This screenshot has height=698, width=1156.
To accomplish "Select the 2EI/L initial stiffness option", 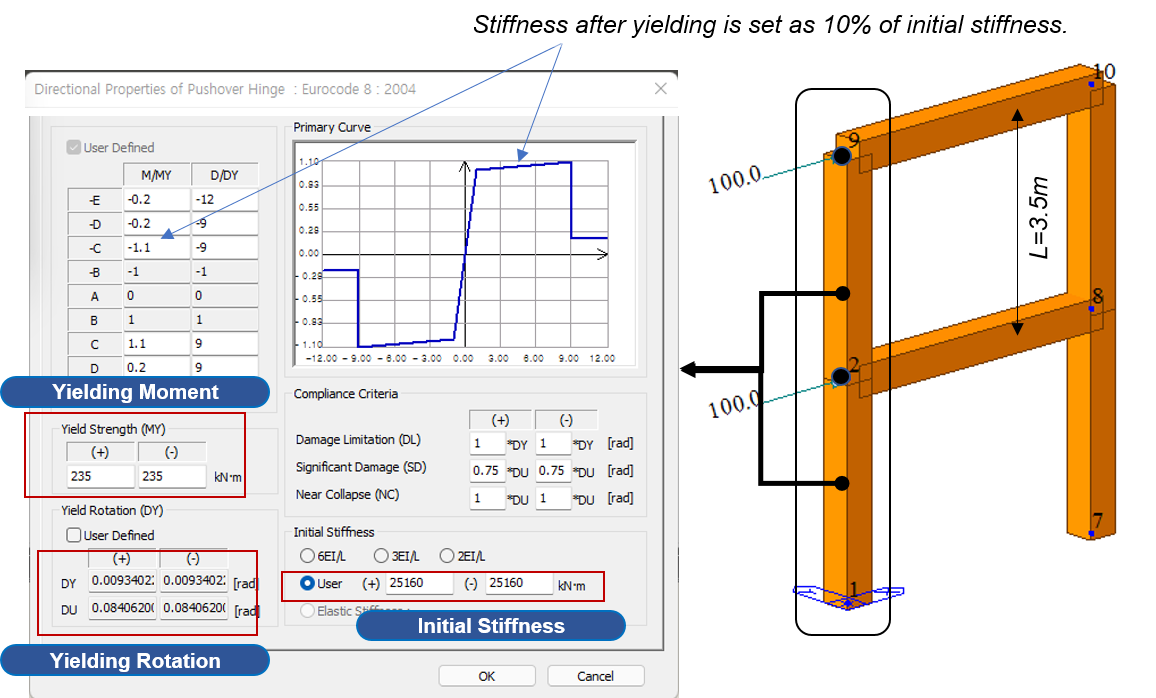I will pos(447,555).
